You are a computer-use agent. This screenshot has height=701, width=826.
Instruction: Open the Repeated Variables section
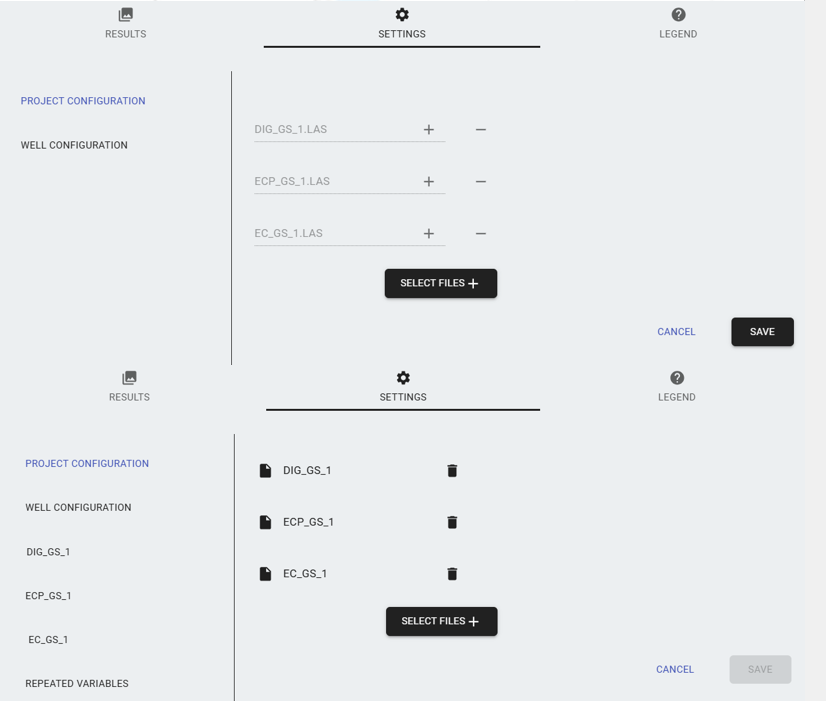(77, 684)
